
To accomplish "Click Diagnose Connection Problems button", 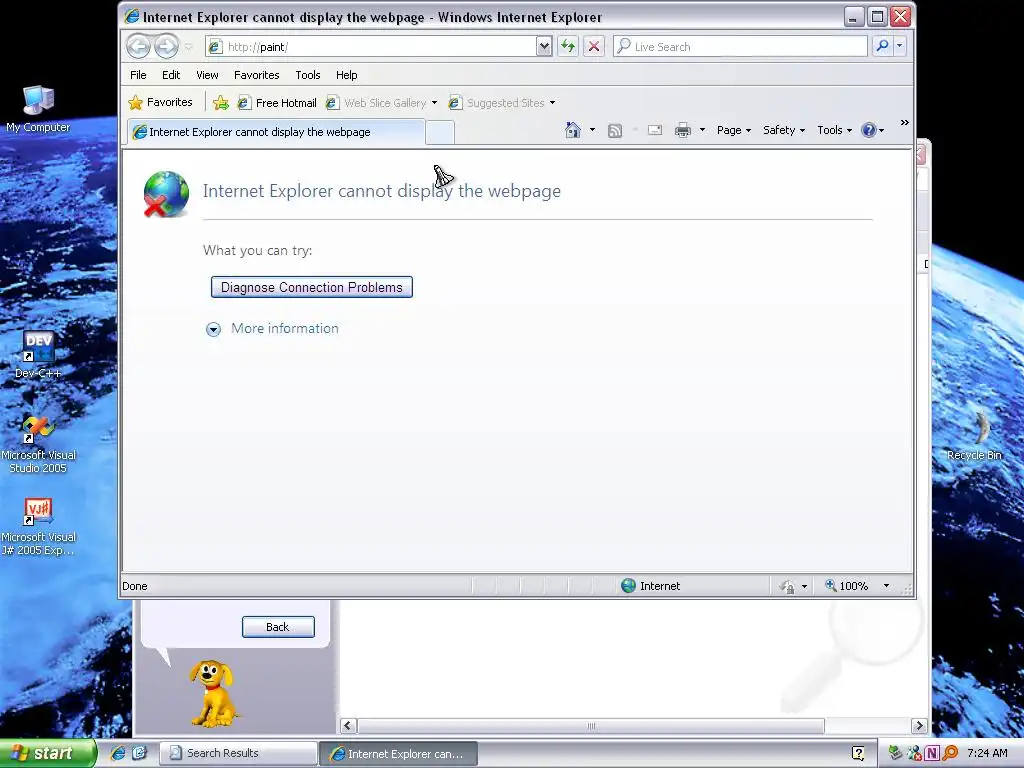I will (x=312, y=287).
